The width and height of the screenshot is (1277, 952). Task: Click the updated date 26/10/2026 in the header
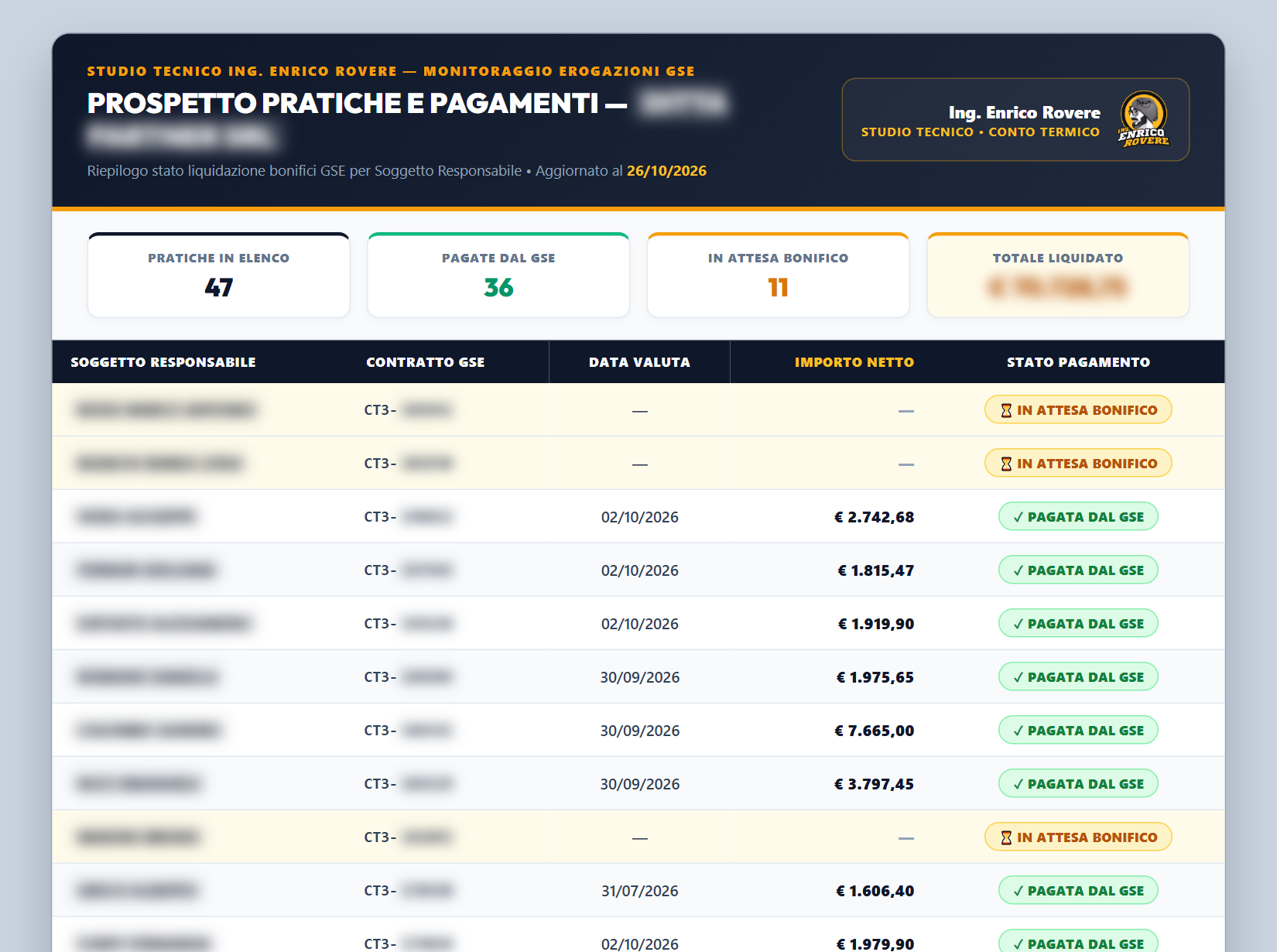pyautogui.click(x=666, y=171)
